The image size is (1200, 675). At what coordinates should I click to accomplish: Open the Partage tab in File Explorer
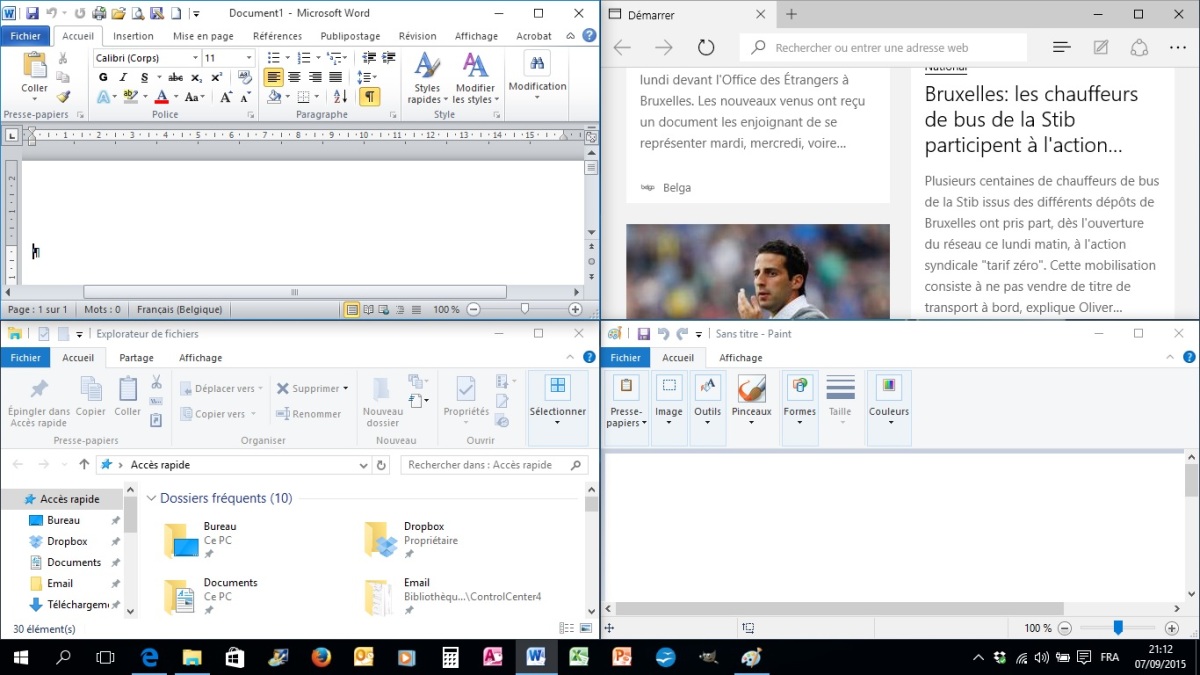136,357
